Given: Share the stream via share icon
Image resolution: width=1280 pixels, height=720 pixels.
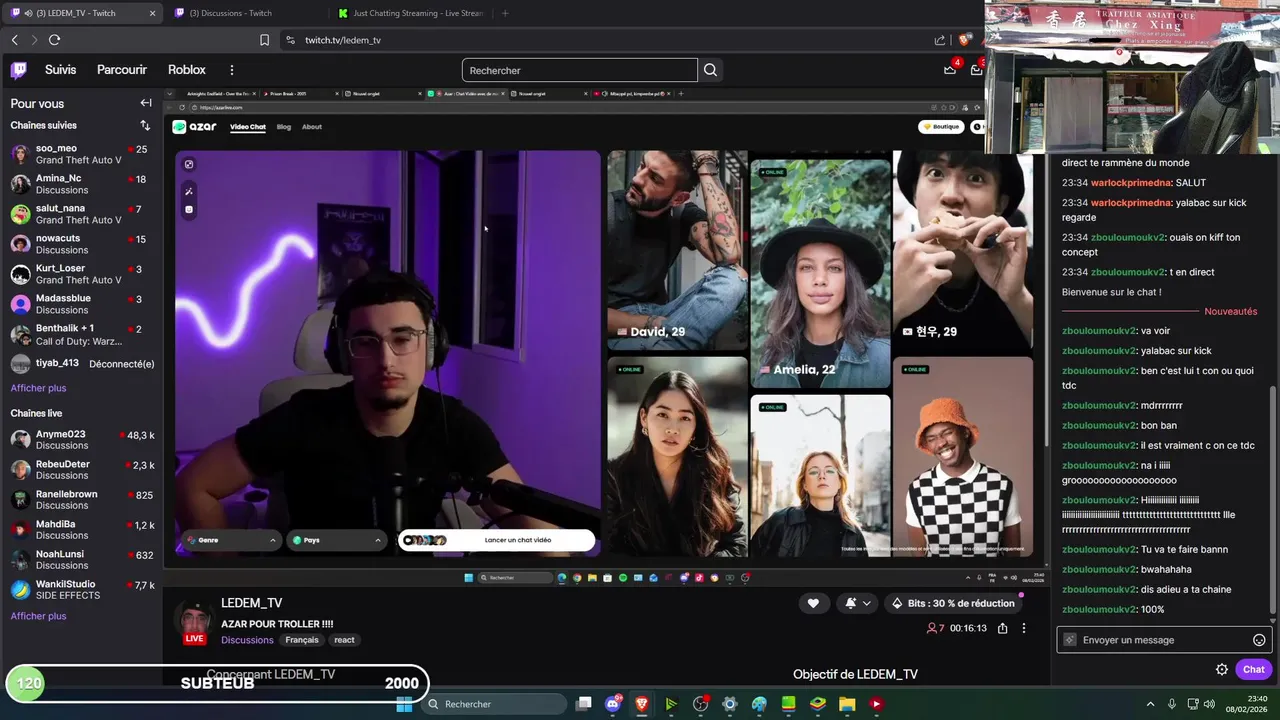Looking at the screenshot, I should point(1002,628).
